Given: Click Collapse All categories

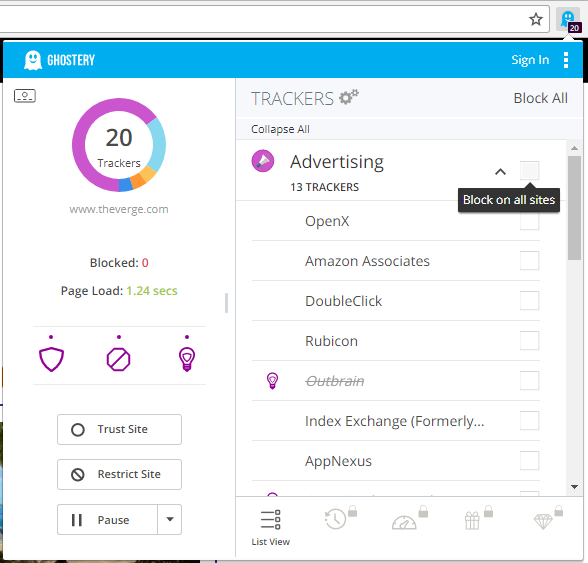Looking at the screenshot, I should tap(280, 129).
